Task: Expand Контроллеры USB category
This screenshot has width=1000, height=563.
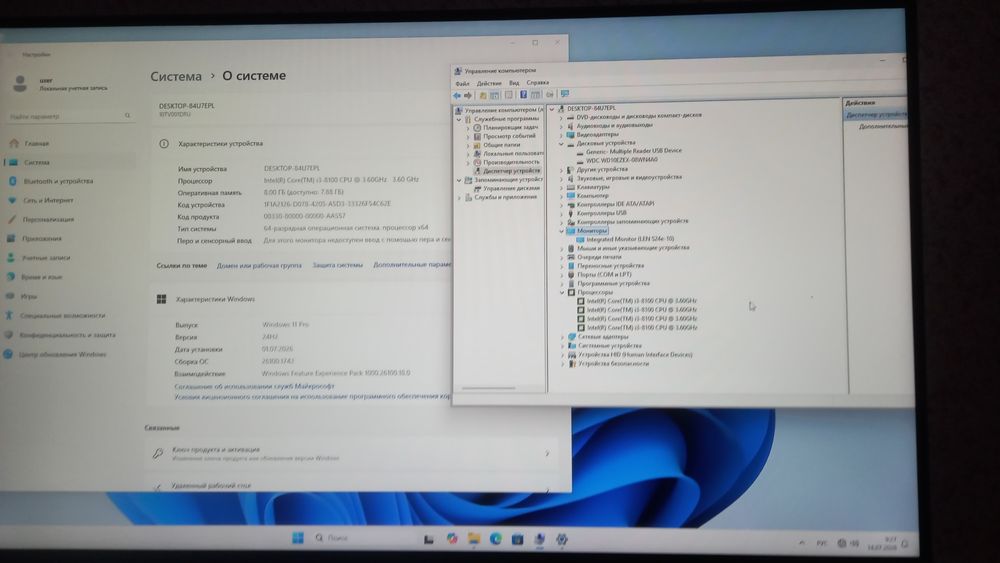Action: [562, 213]
